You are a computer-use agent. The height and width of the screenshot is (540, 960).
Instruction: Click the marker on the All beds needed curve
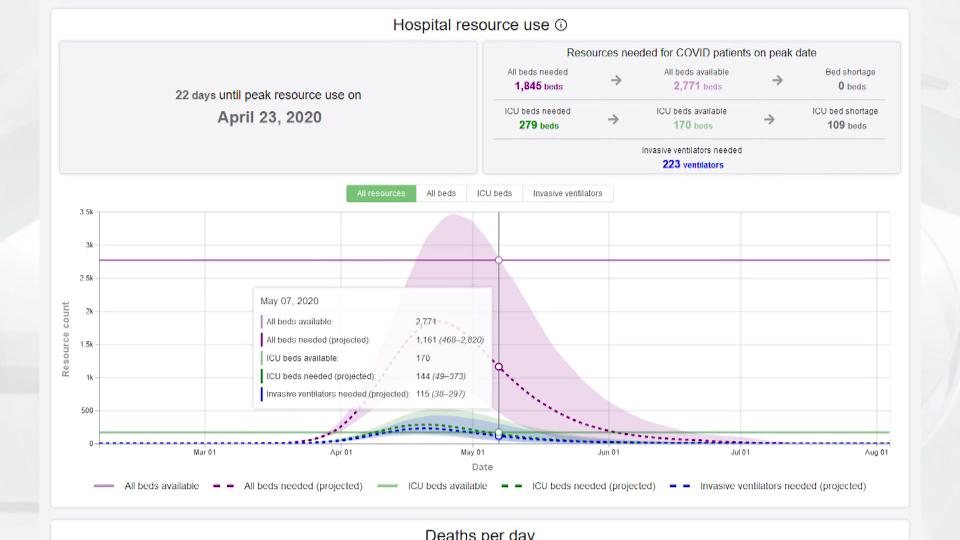tap(499, 367)
